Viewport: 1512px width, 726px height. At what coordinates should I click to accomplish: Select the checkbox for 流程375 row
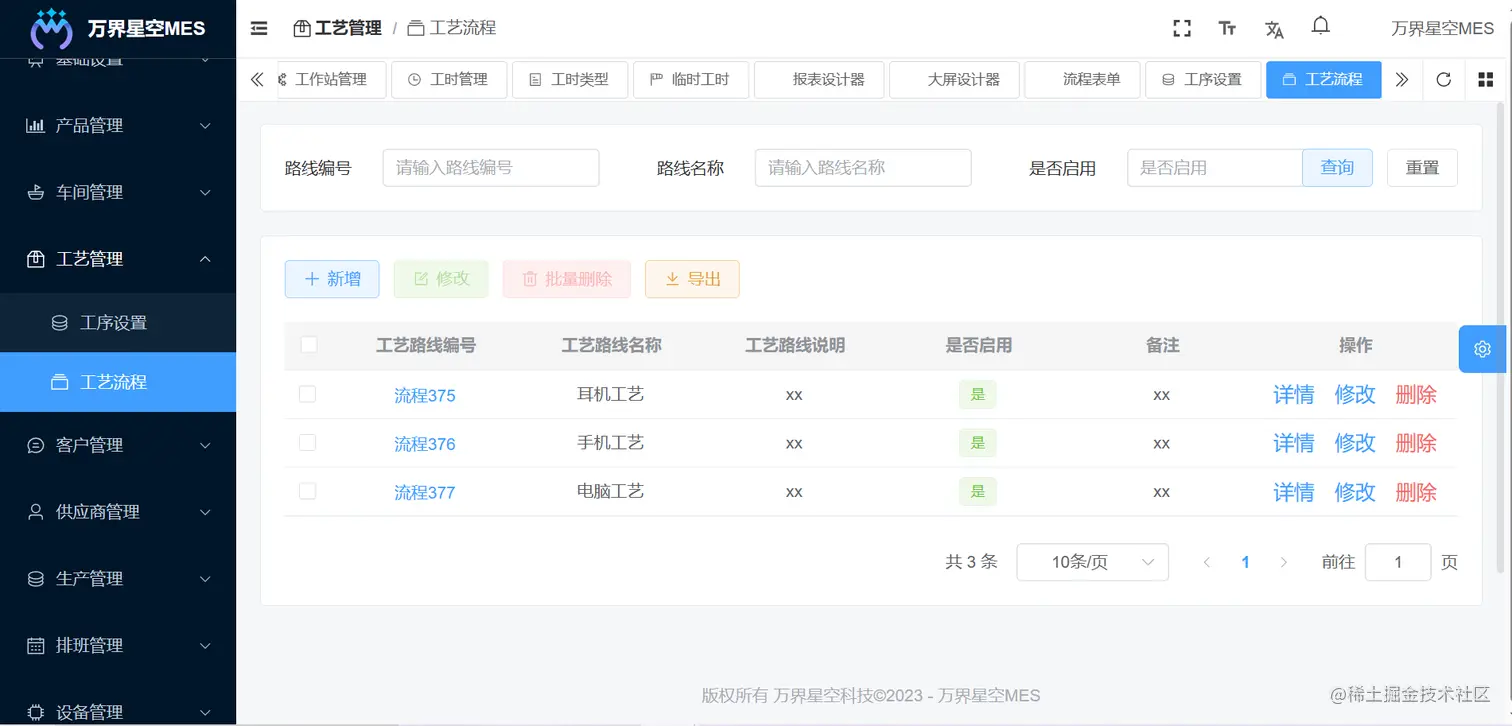click(x=308, y=394)
